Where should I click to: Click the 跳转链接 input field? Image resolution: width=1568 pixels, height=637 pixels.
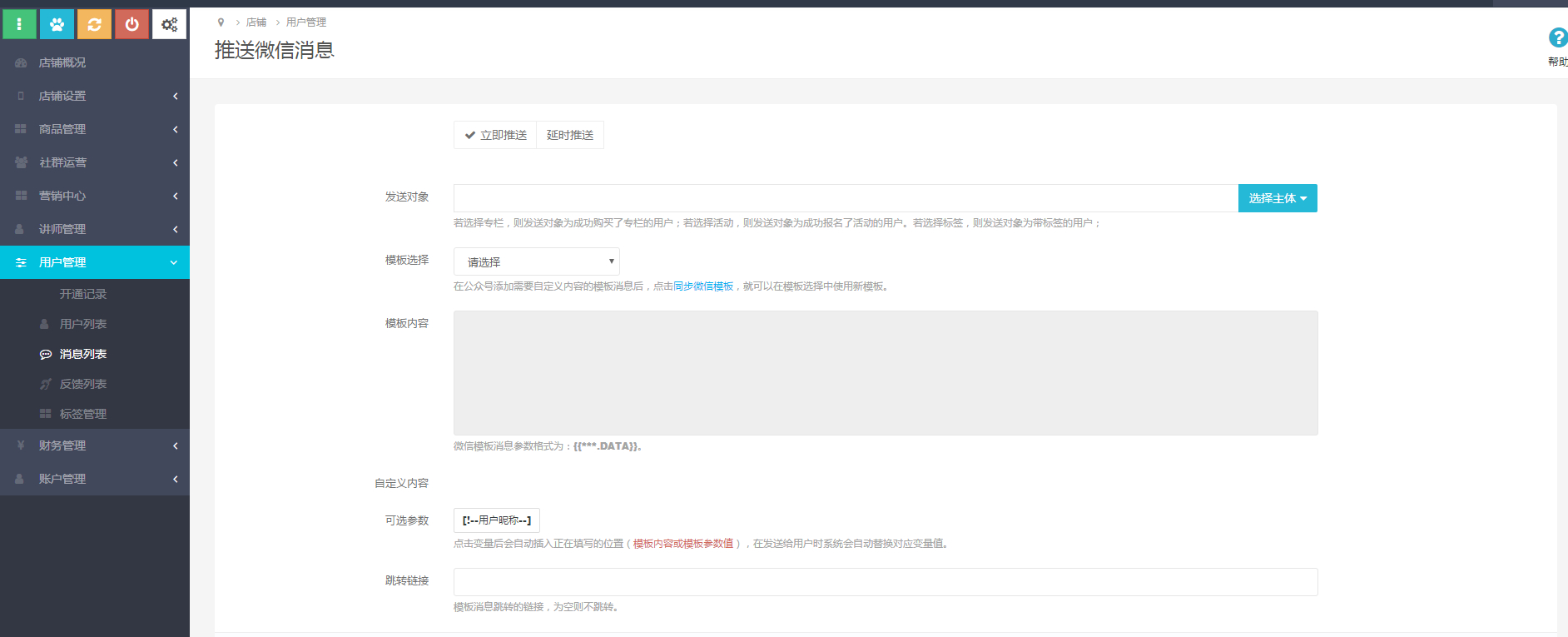coord(885,582)
